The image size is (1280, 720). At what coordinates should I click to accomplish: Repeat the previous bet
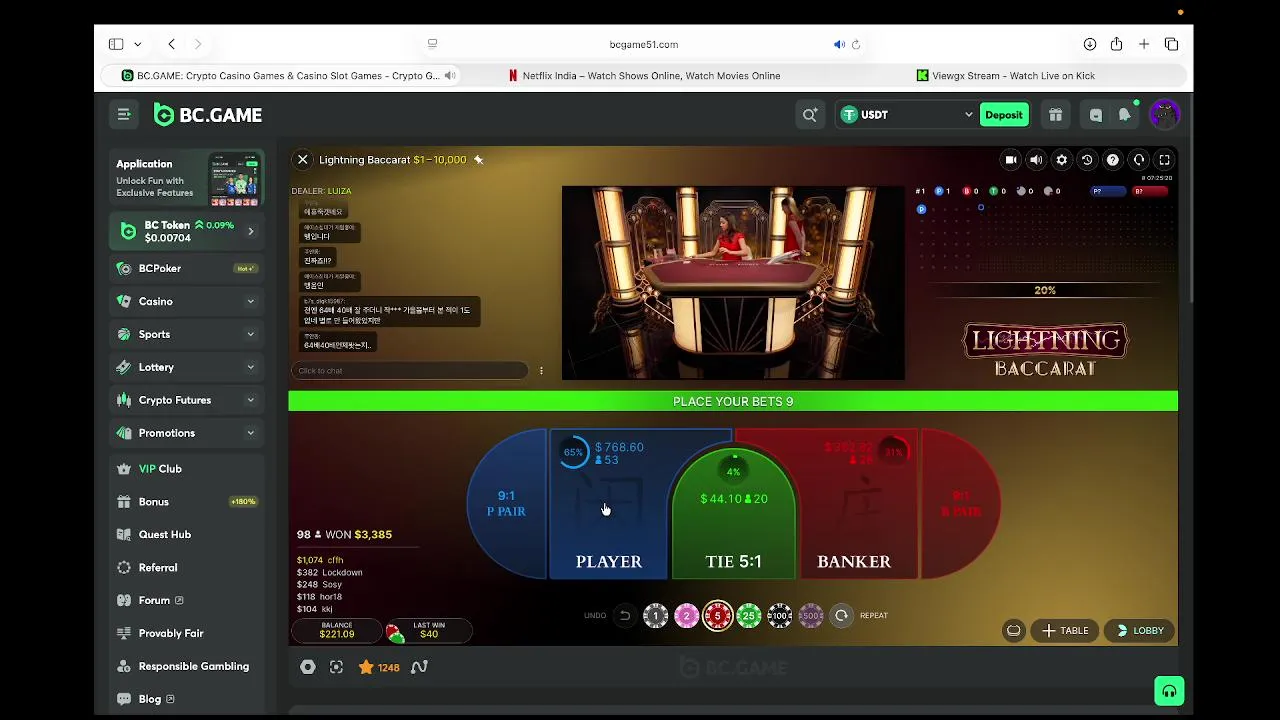pos(841,616)
